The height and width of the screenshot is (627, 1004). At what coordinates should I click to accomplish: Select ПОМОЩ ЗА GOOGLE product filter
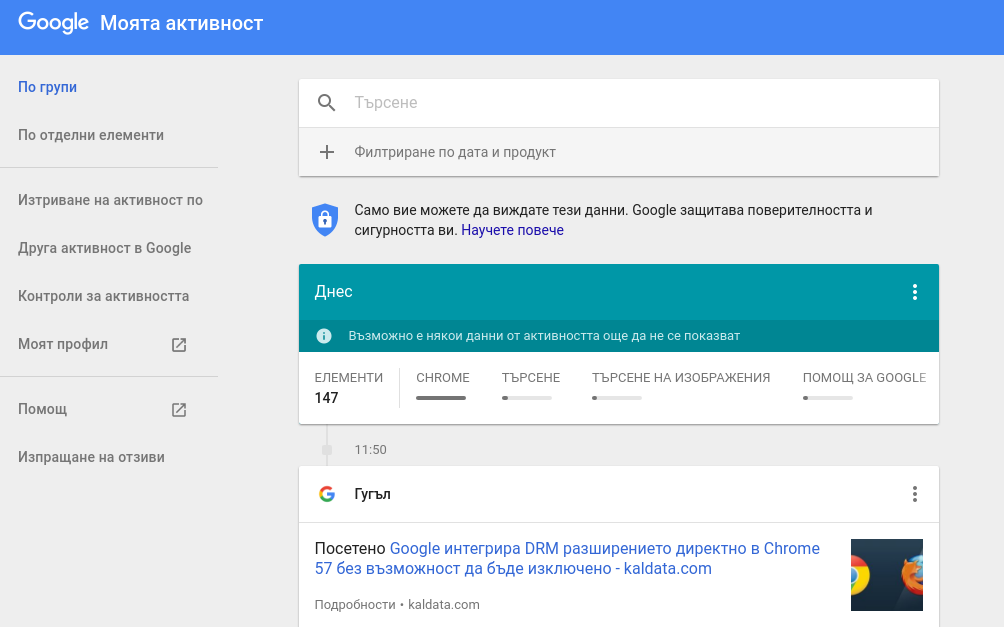pos(864,377)
